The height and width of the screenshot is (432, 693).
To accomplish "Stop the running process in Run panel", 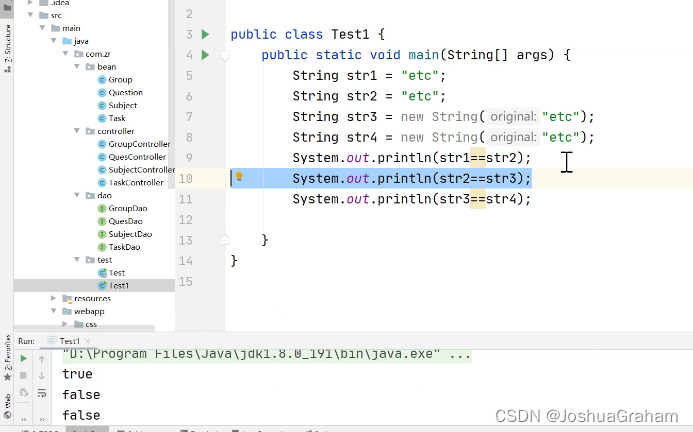I will click(23, 375).
